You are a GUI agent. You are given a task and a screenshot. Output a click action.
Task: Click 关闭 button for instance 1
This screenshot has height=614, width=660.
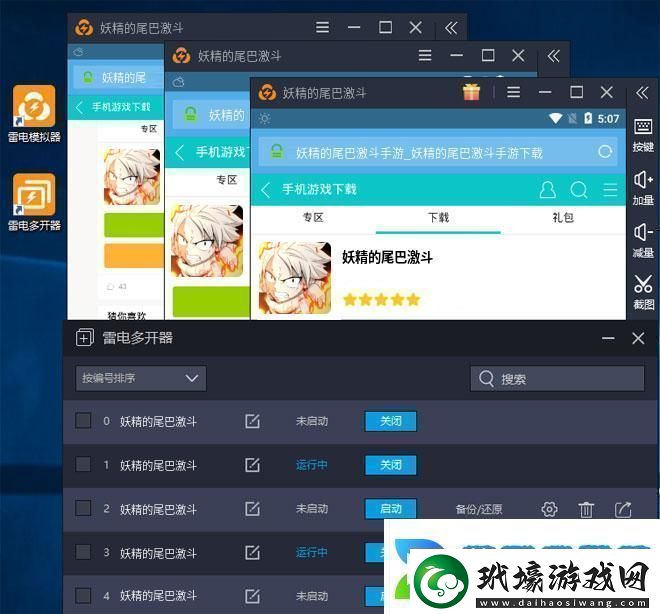(391, 465)
